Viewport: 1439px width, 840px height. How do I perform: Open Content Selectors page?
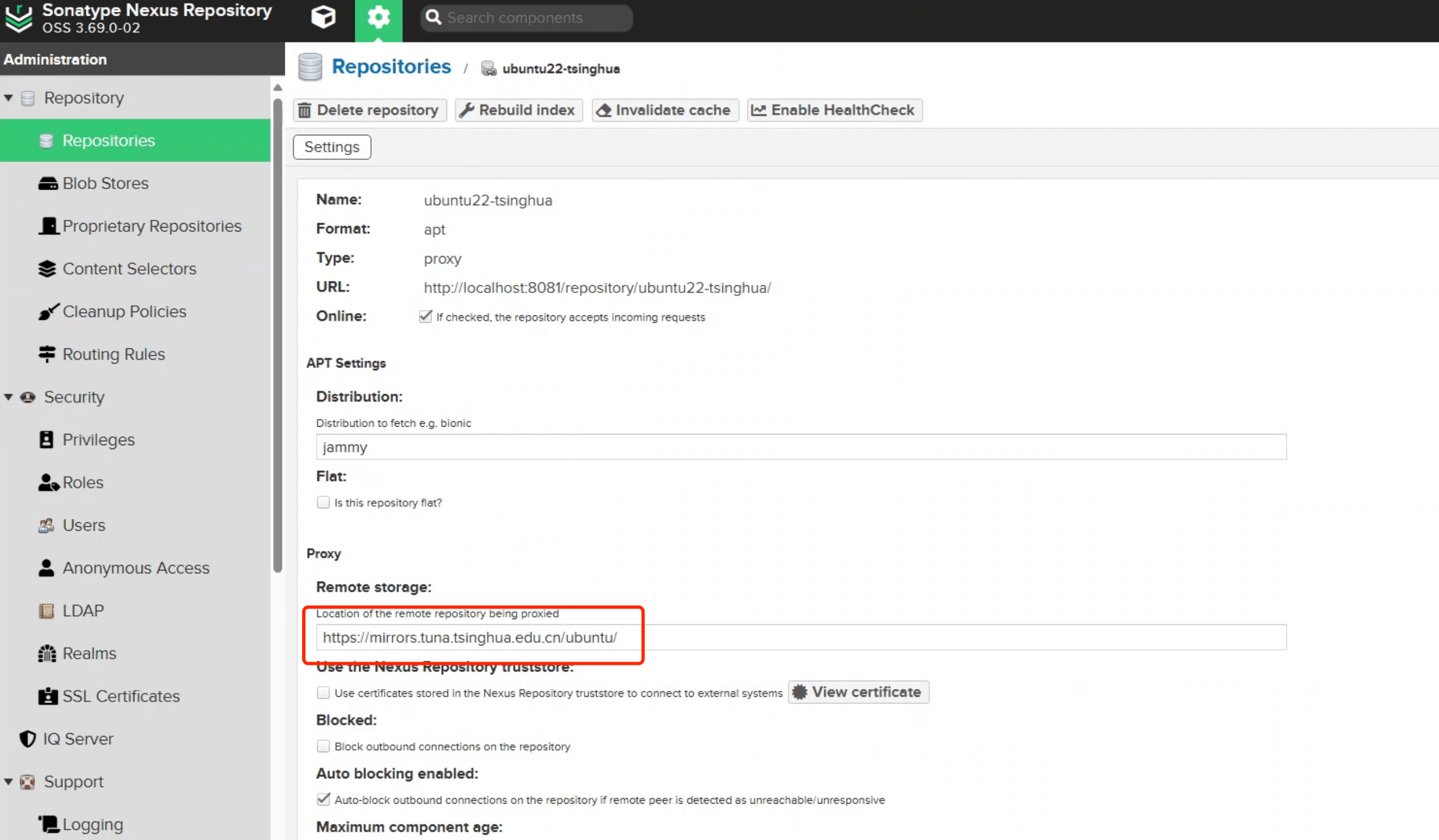click(129, 269)
